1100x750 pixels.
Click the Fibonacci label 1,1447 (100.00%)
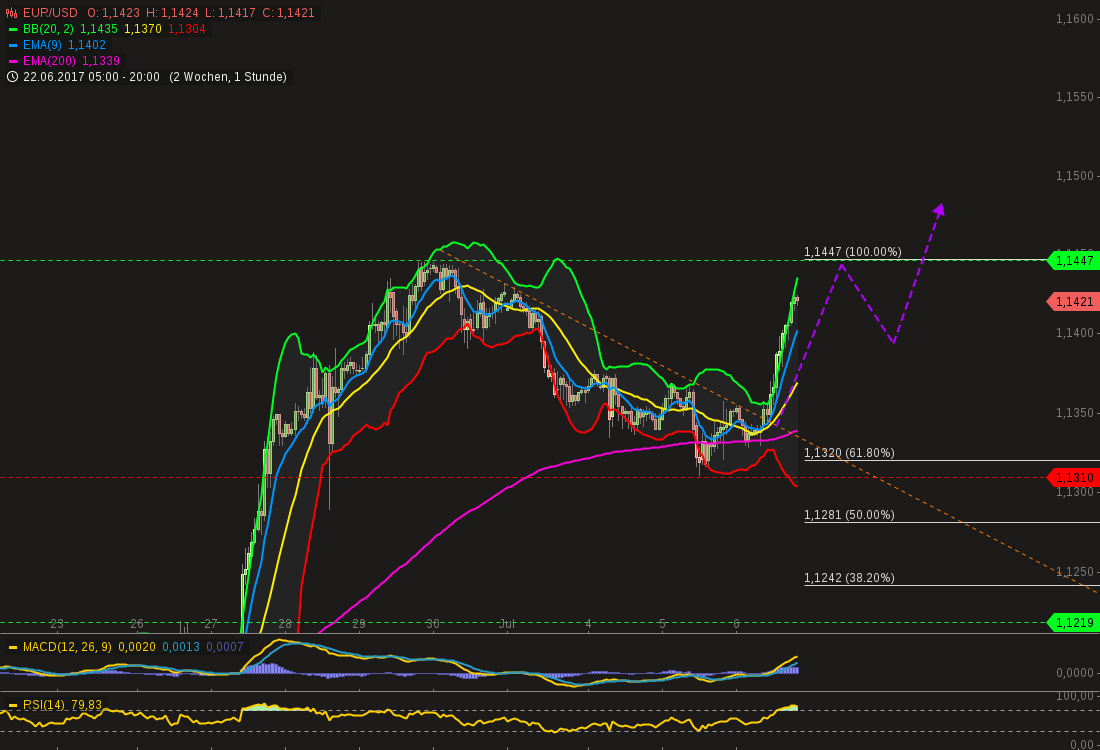[852, 252]
